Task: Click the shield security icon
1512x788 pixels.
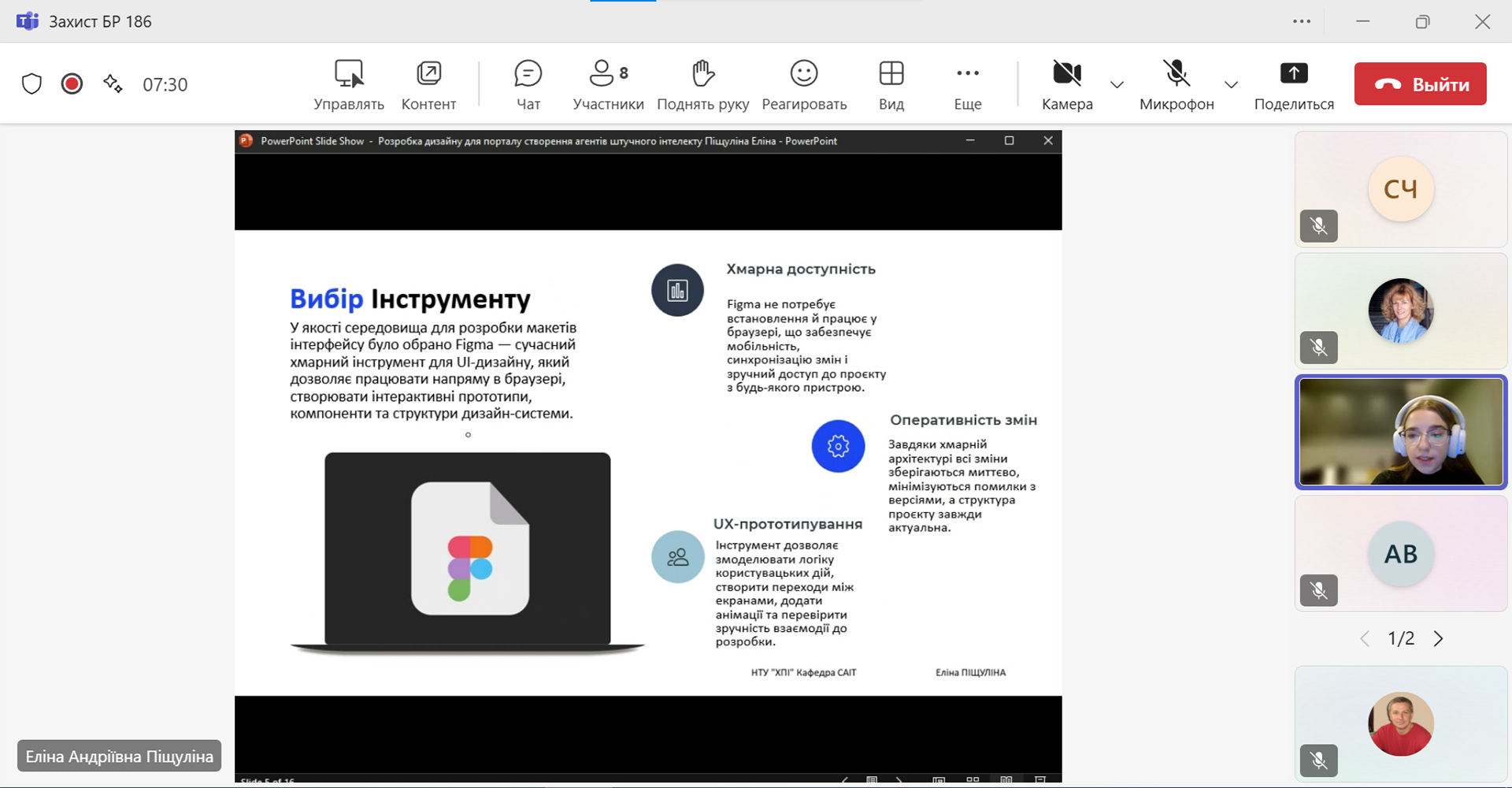Action: pos(31,84)
